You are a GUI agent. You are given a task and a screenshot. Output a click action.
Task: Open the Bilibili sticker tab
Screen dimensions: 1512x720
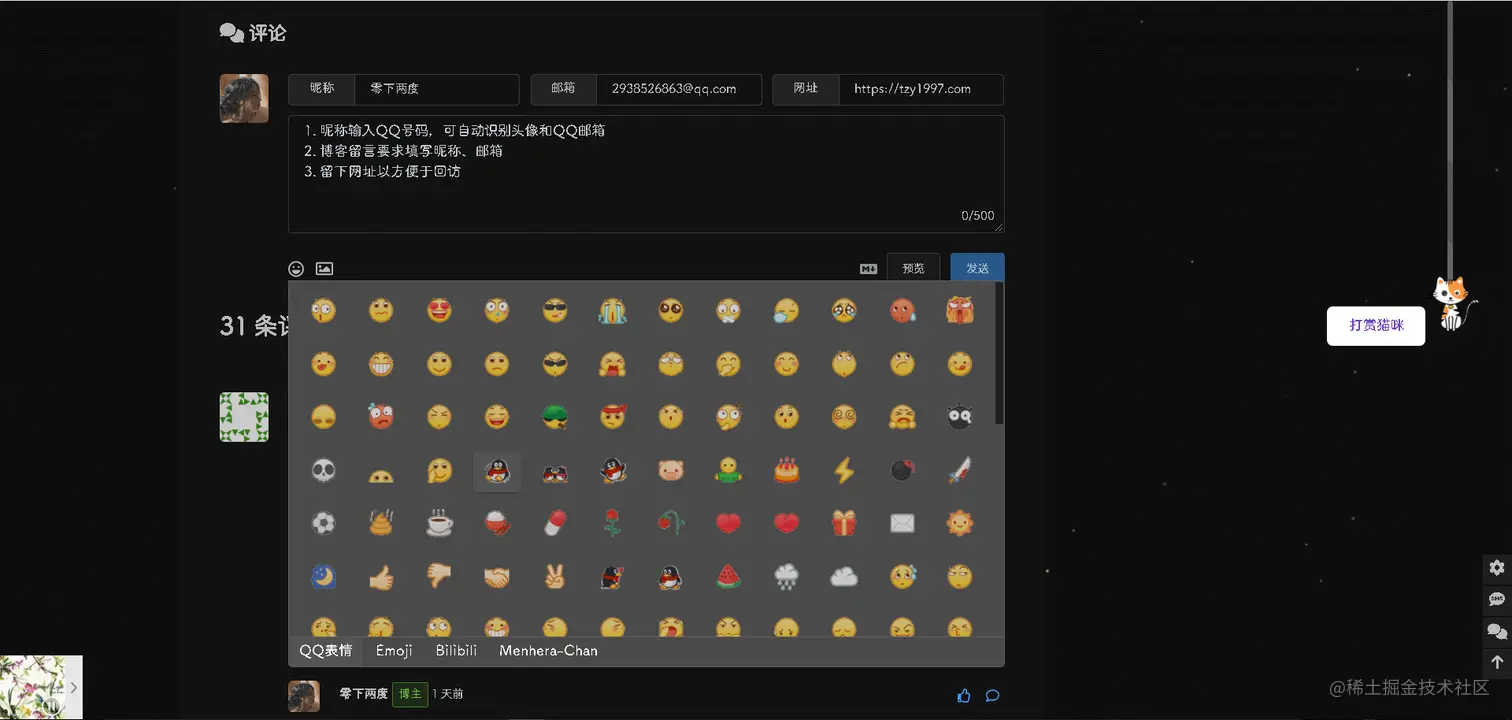tap(456, 651)
